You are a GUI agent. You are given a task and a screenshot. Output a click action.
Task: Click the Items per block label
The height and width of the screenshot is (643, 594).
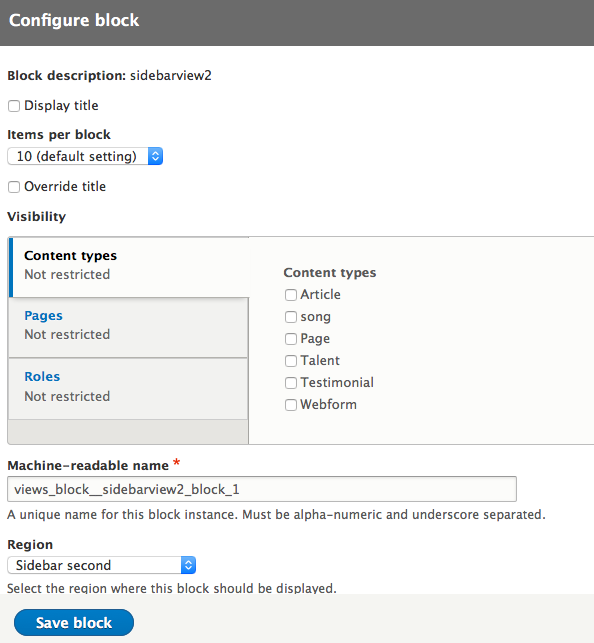(x=59, y=135)
